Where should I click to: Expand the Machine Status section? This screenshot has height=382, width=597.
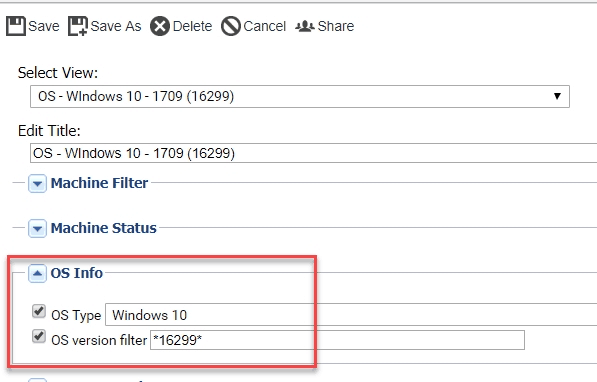pos(37,229)
